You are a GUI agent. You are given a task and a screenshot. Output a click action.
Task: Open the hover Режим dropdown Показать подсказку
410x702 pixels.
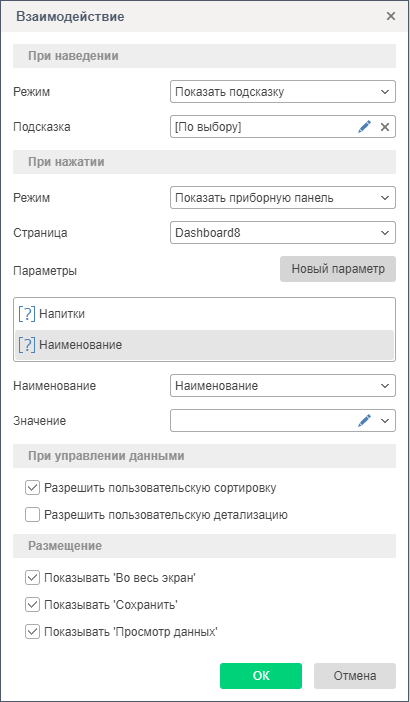click(283, 92)
